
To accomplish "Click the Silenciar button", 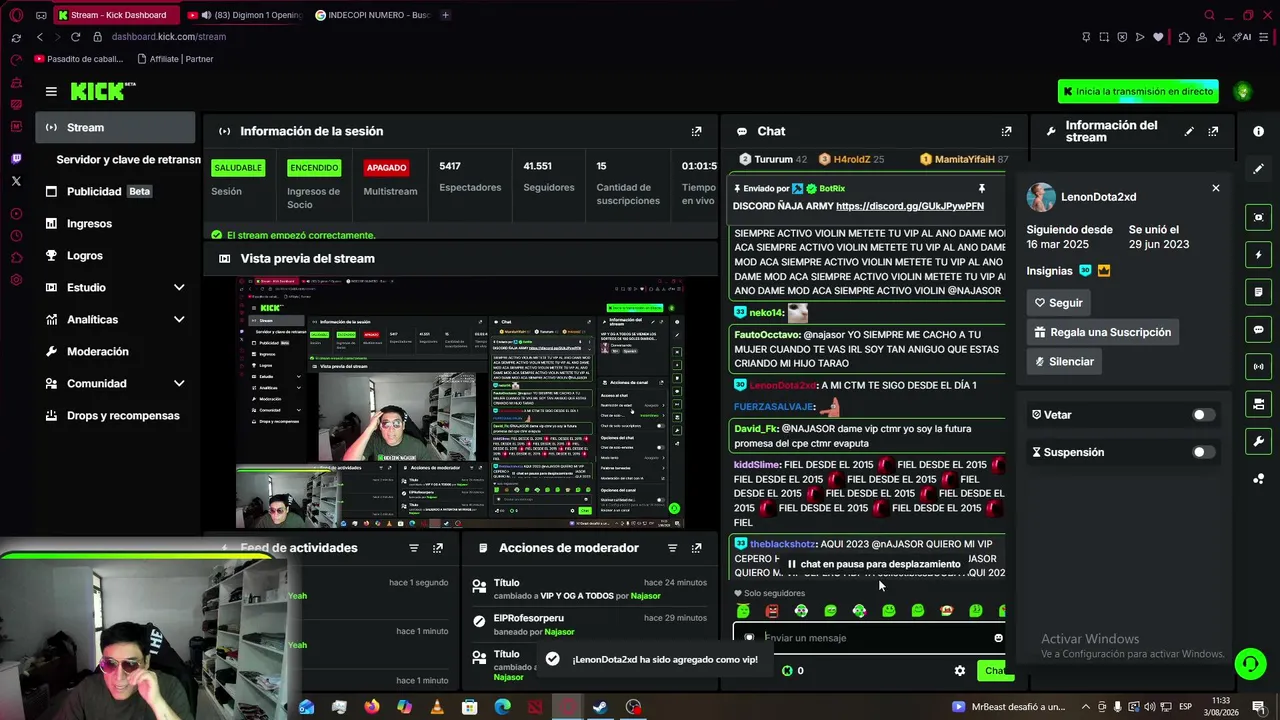I will (x=1064, y=361).
